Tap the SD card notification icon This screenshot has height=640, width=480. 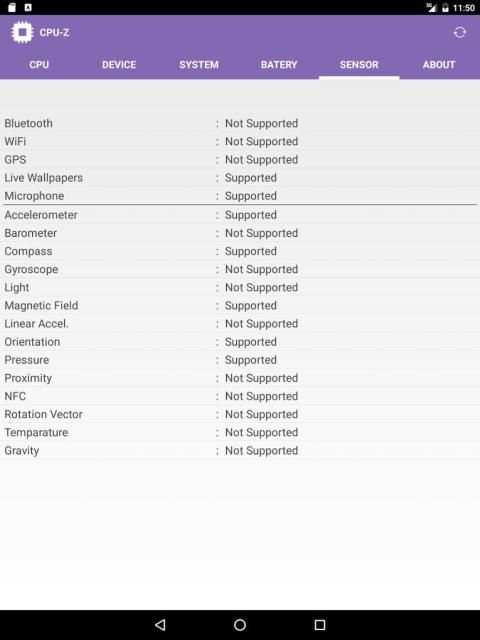(x=12, y=7)
